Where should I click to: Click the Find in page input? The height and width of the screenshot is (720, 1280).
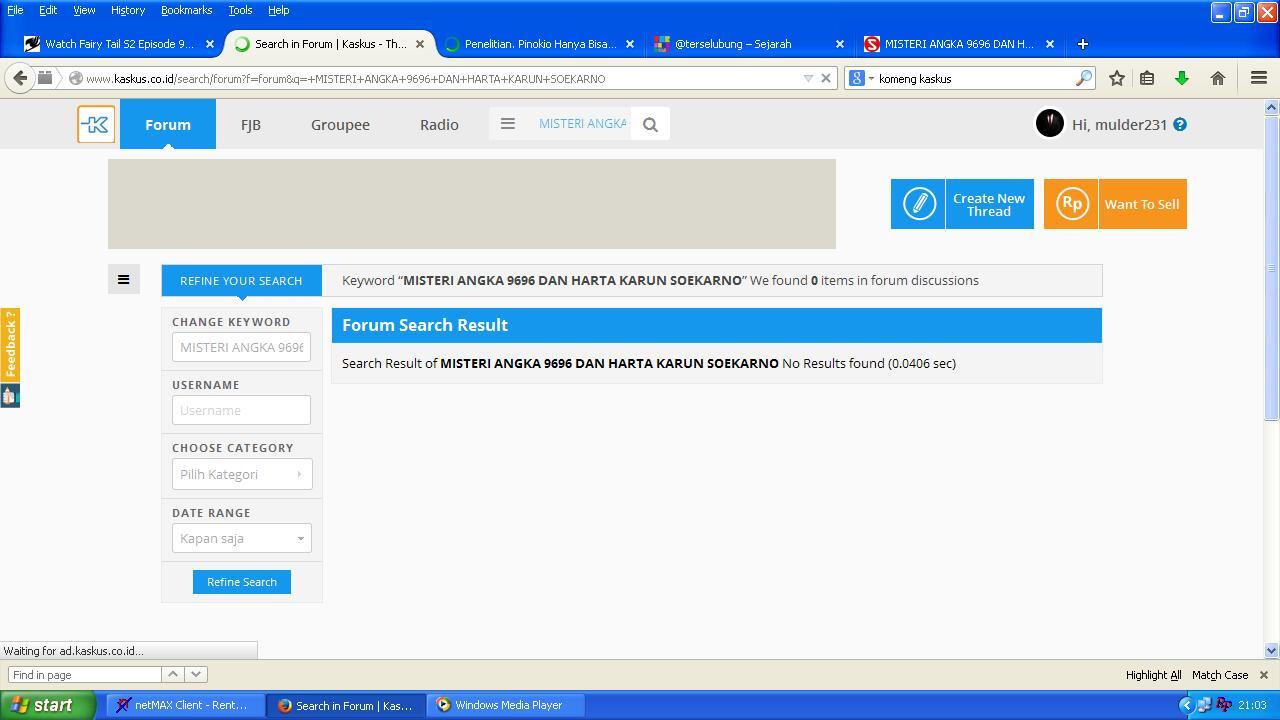click(x=84, y=675)
